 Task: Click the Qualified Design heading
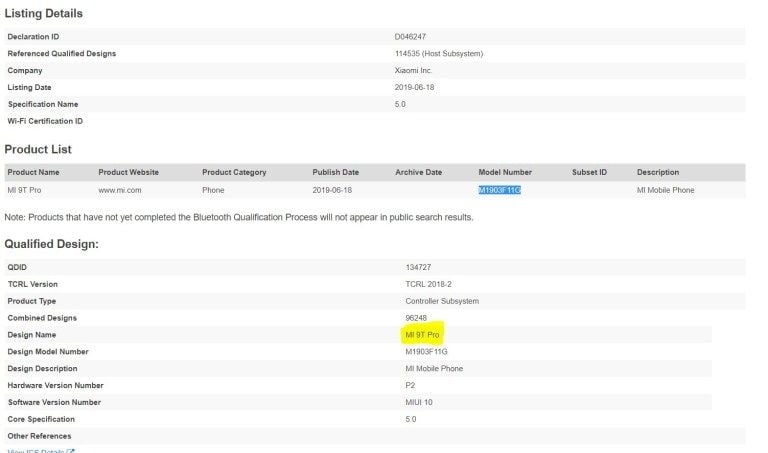coord(51,244)
